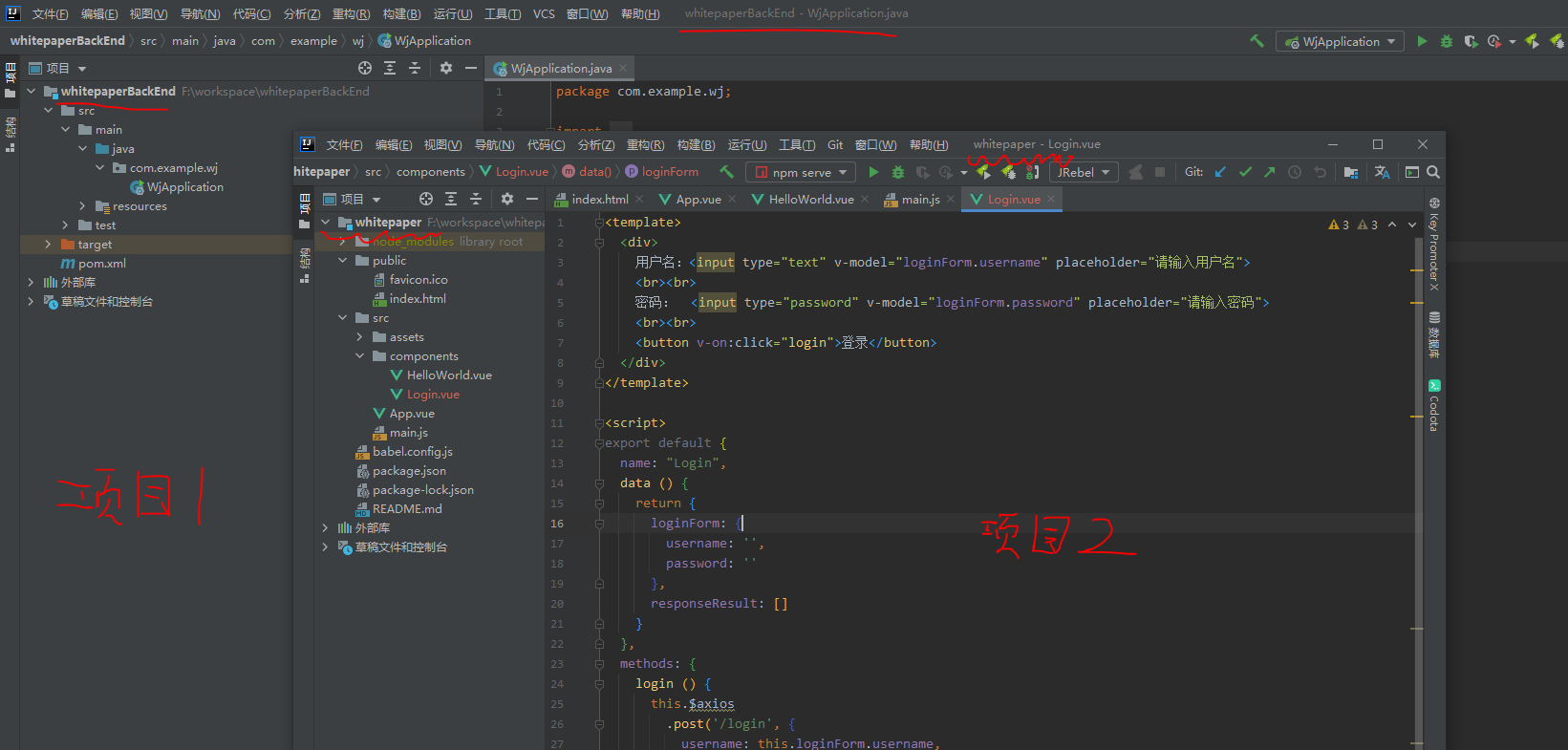Click Git update project blue arrow
The width and height of the screenshot is (1568, 750).
pos(1220,172)
